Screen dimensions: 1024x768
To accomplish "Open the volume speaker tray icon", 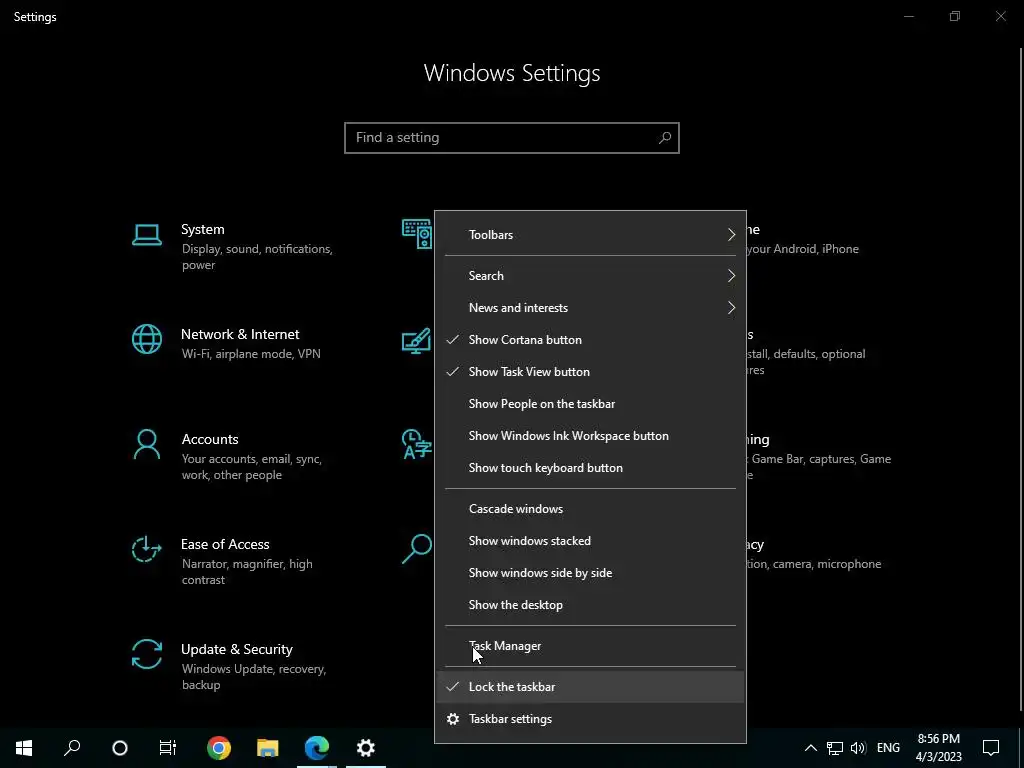I will pyautogui.click(x=858, y=748).
